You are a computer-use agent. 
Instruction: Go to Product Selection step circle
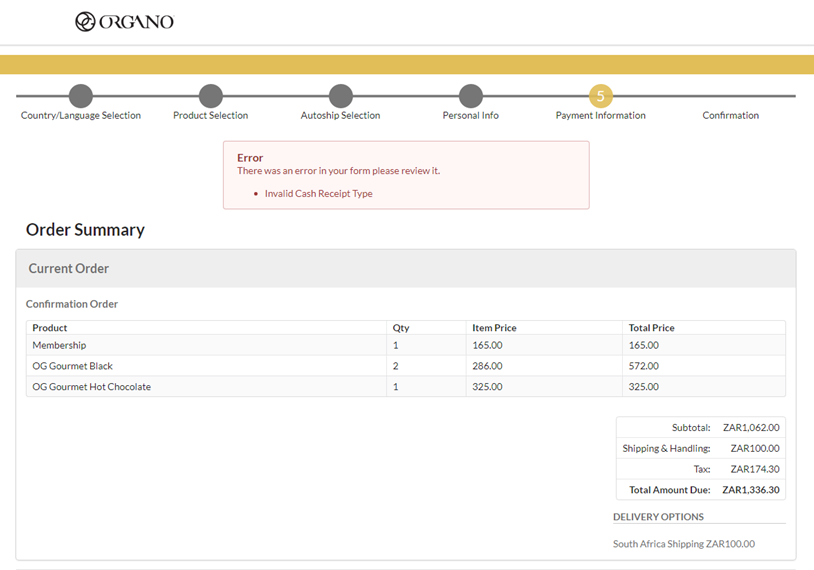pyautogui.click(x=211, y=96)
